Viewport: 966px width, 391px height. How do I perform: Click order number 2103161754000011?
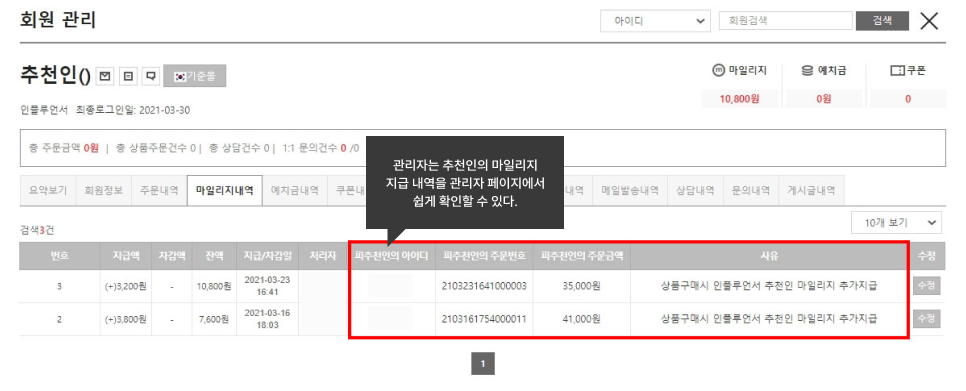point(484,318)
